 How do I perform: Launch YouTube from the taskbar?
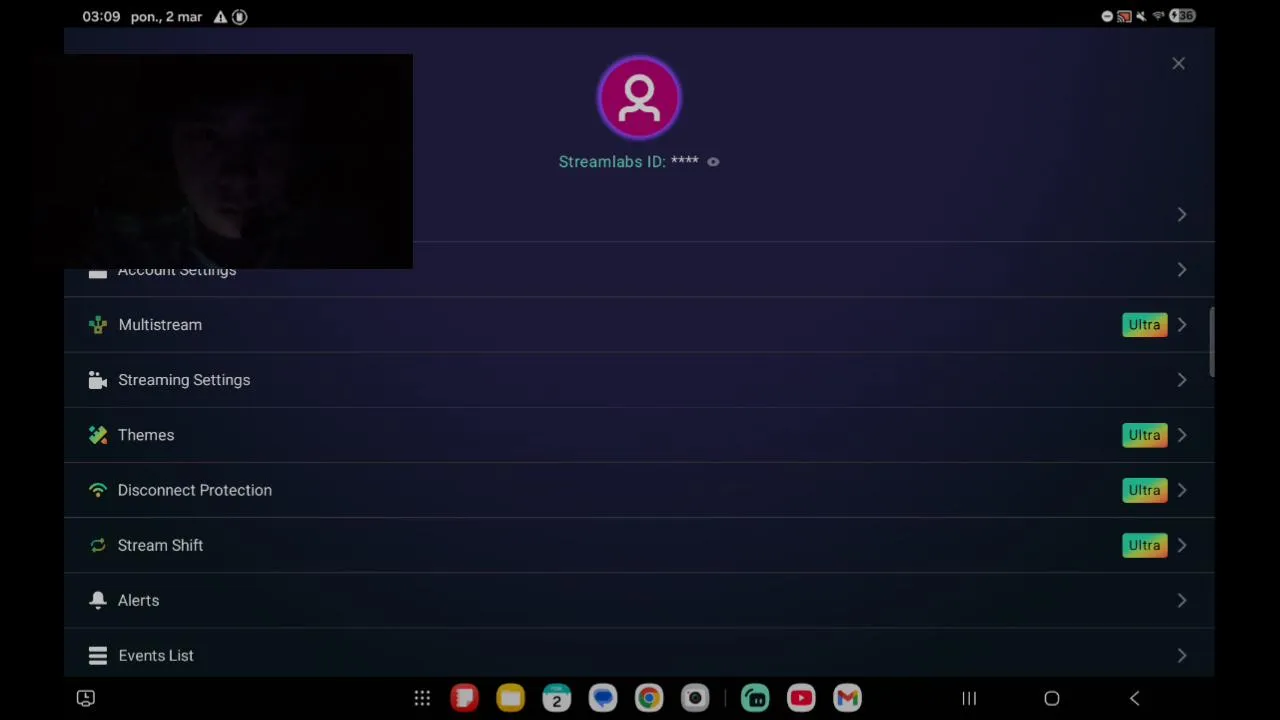(801, 698)
